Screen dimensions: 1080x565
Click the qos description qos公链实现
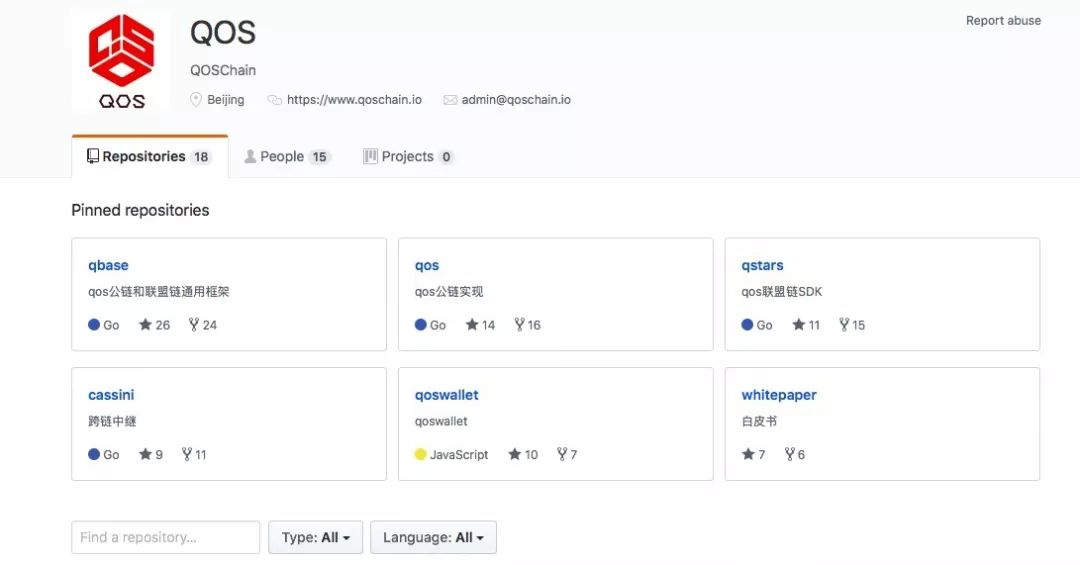[449, 291]
